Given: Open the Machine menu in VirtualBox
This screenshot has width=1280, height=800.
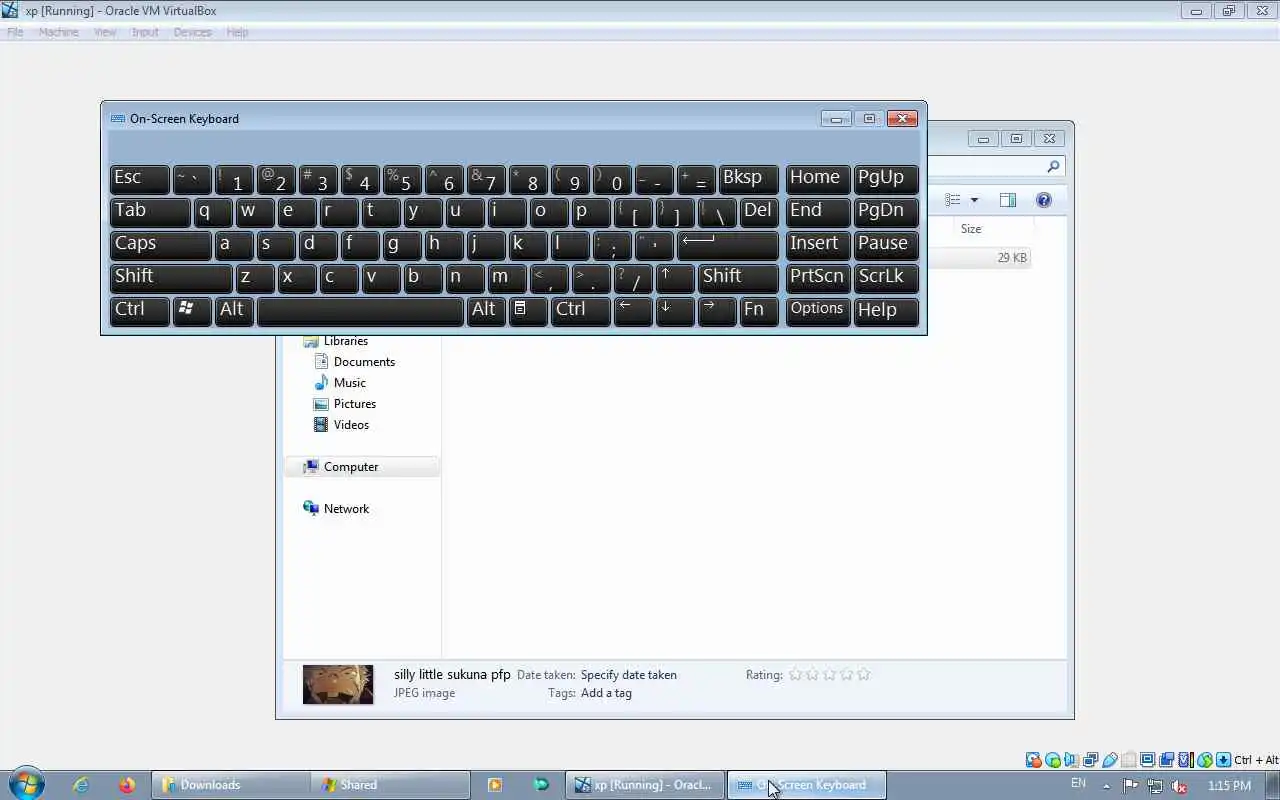Looking at the screenshot, I should tap(58, 32).
